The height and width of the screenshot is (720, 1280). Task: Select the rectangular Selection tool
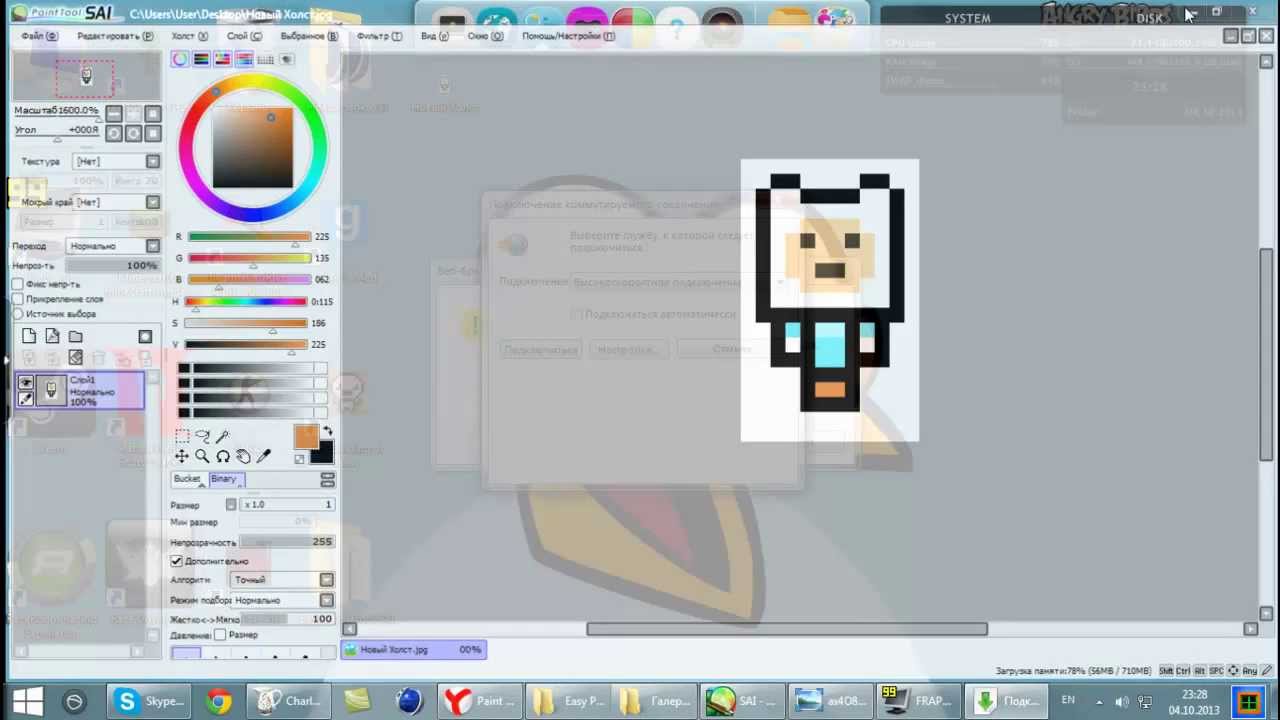(x=182, y=436)
